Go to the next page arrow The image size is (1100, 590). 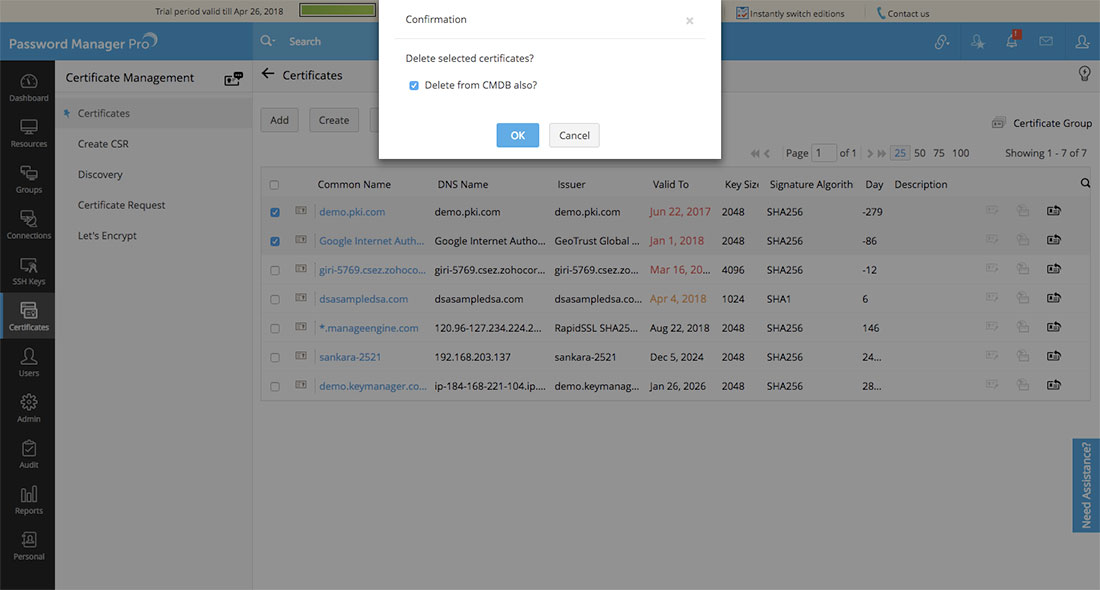870,154
